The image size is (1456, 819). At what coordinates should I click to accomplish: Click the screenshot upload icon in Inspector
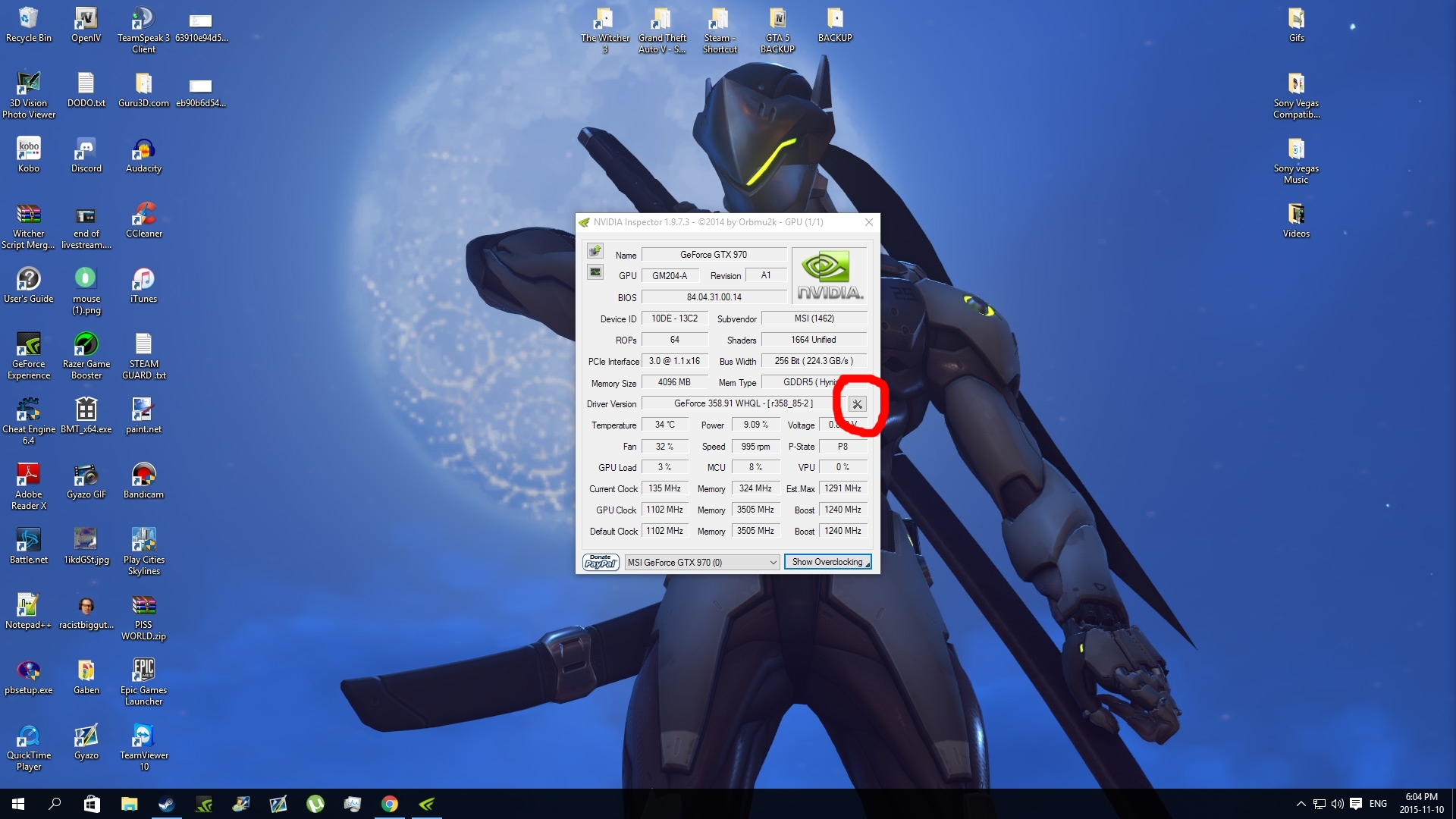pyautogui.click(x=595, y=250)
